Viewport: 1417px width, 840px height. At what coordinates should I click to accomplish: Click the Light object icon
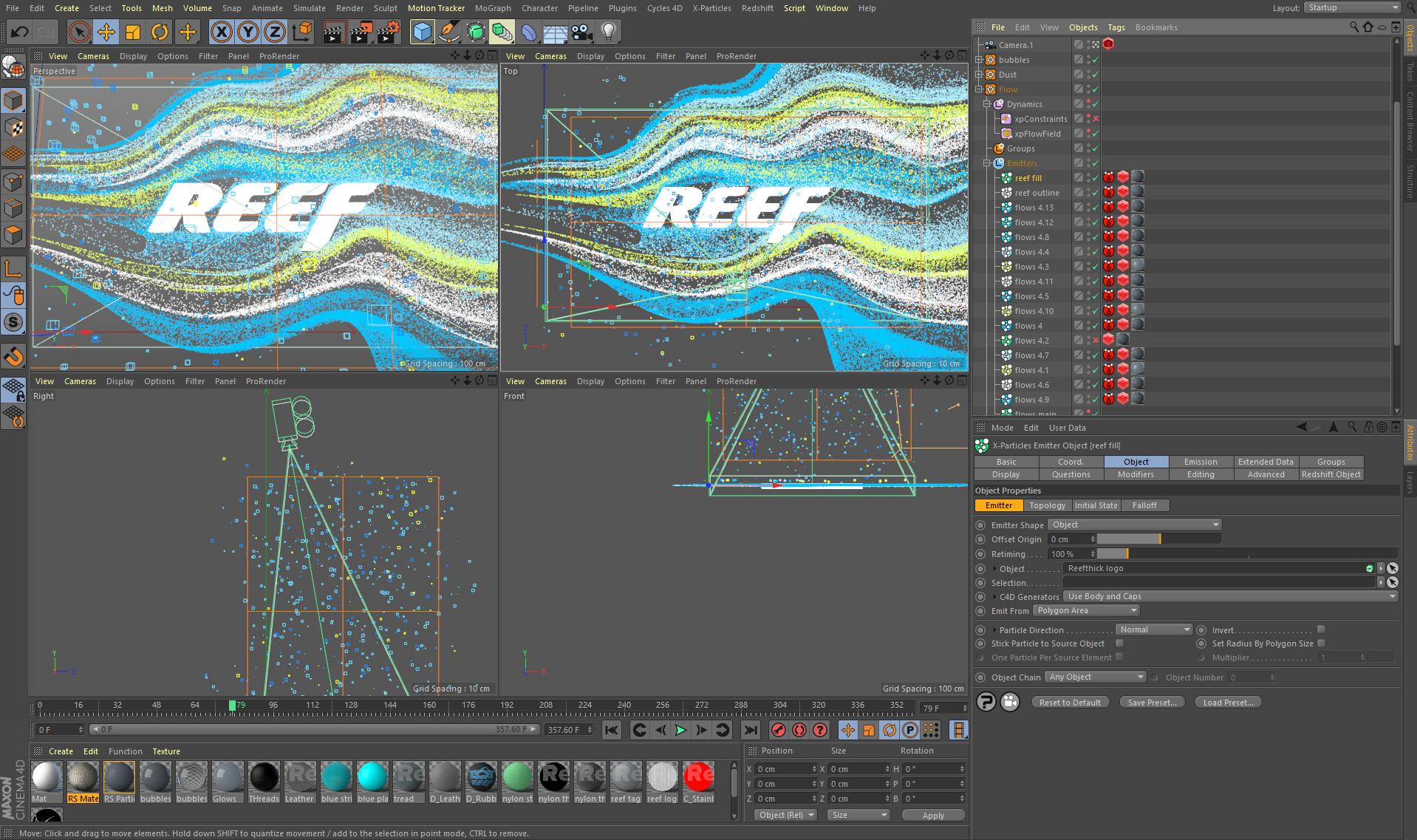(x=608, y=32)
